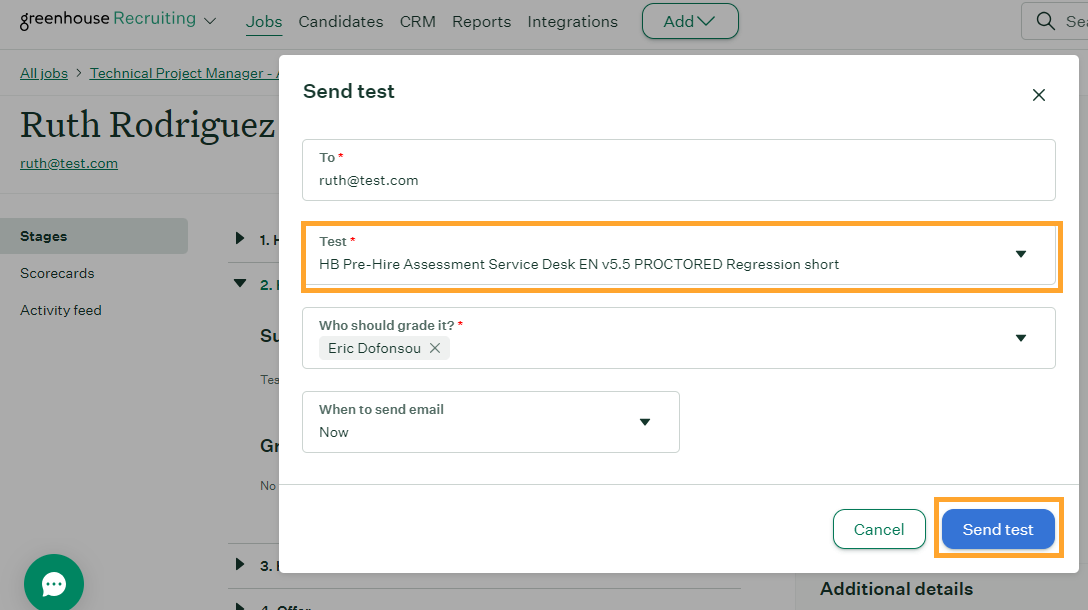
Task: Collapse the second stage disclosure triangle
Action: coord(240,284)
